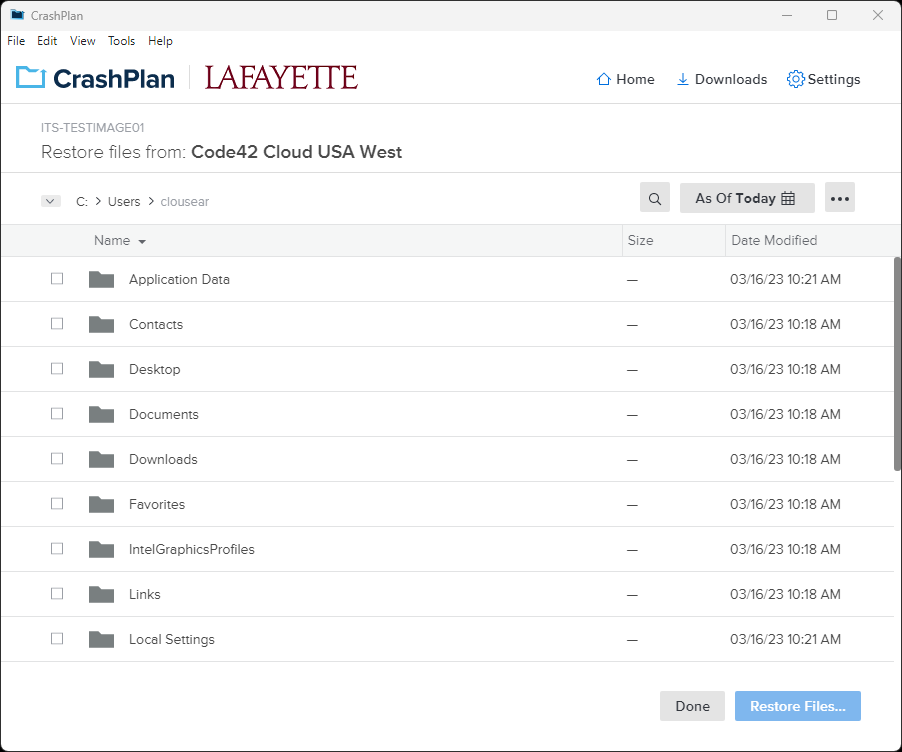Open Settings gear icon
The image size is (902, 752).
796,79
